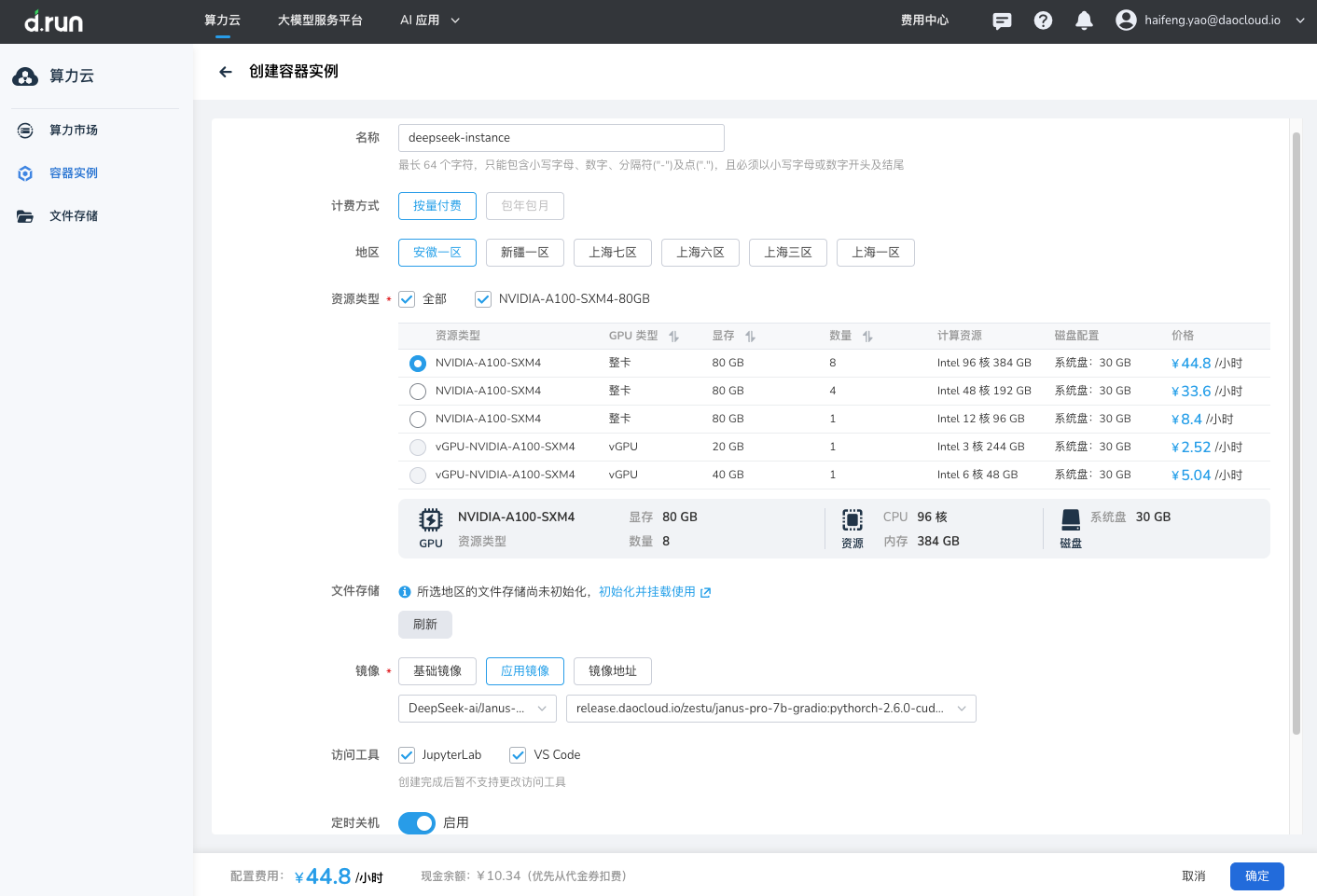Sort by GPU 类型 column sort icon
This screenshot has height=896, width=1317.
point(673,337)
